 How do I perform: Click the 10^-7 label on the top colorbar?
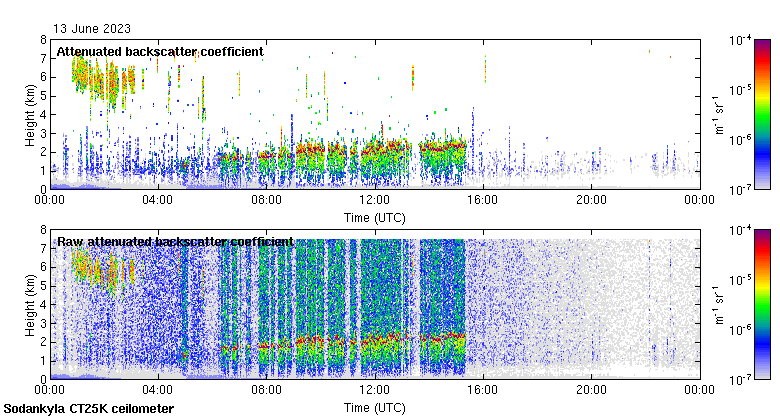[x=740, y=189]
